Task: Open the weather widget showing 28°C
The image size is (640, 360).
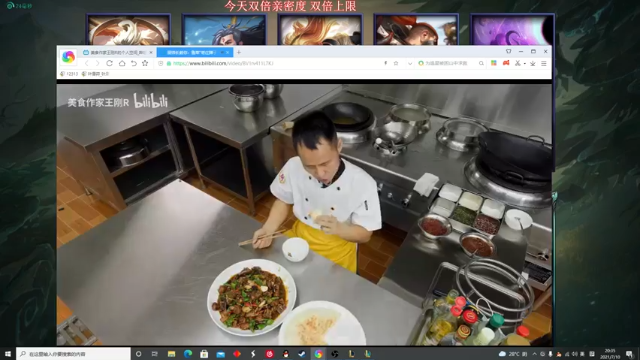Action: tap(513, 354)
